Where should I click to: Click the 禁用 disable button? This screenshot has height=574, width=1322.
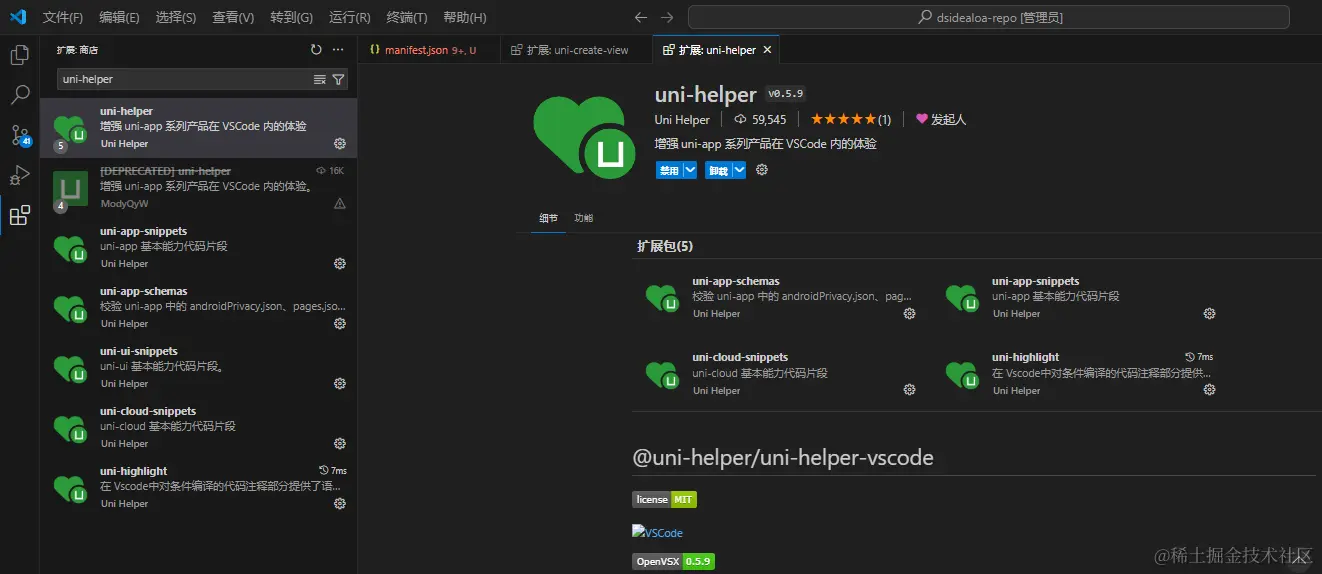click(669, 170)
